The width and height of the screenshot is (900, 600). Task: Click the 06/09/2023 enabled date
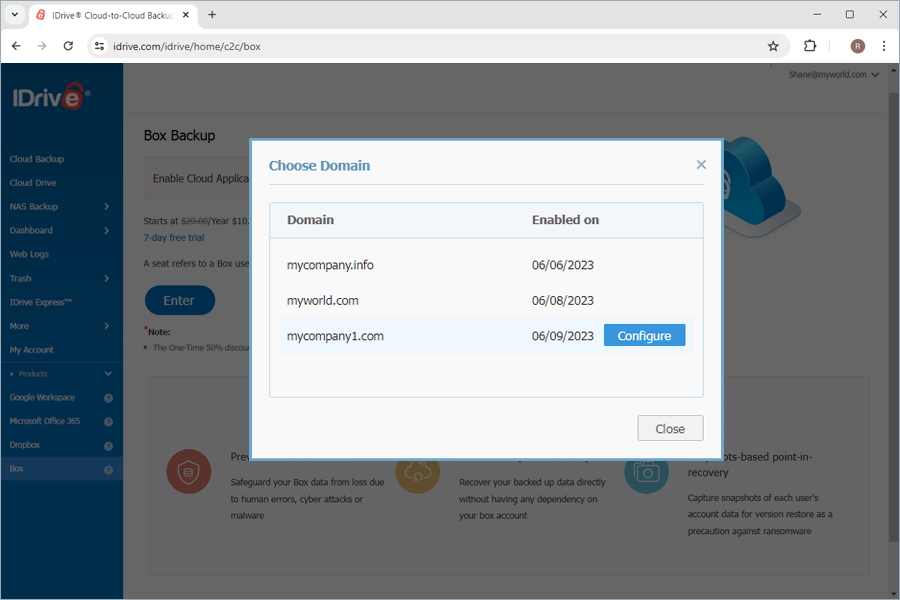[562, 336]
